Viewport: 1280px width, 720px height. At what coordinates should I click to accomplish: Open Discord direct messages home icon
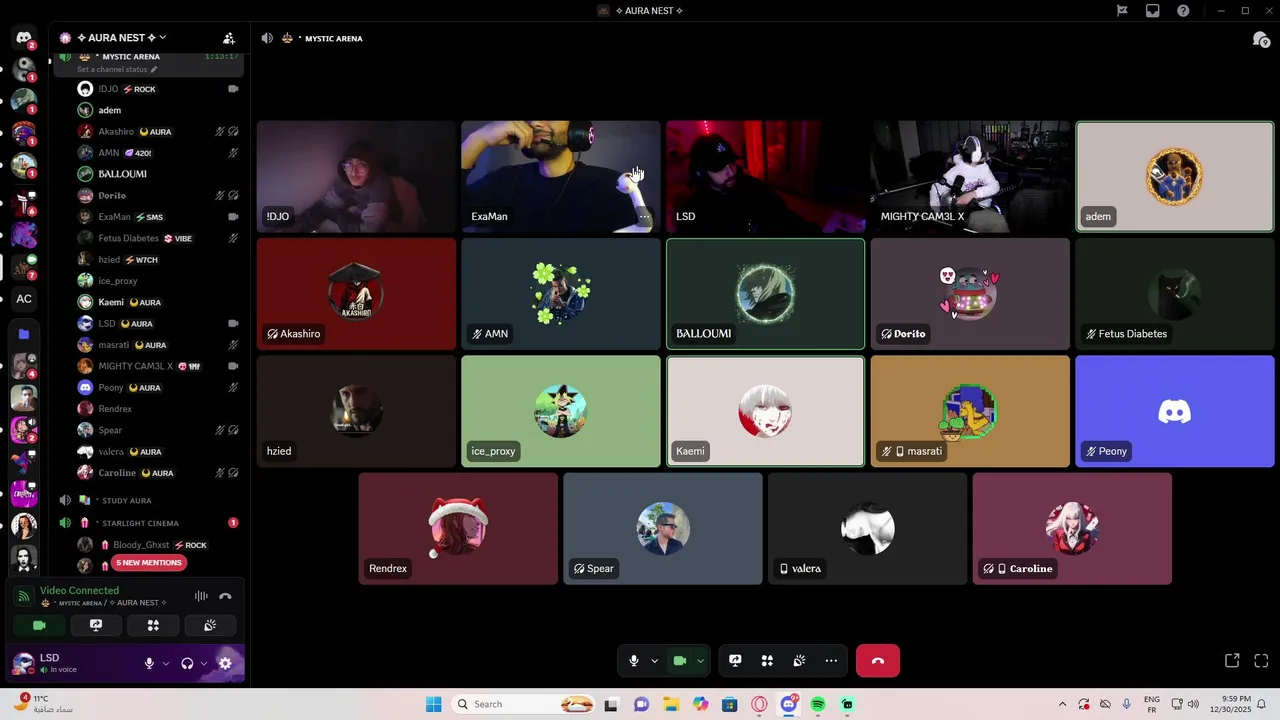(24, 38)
